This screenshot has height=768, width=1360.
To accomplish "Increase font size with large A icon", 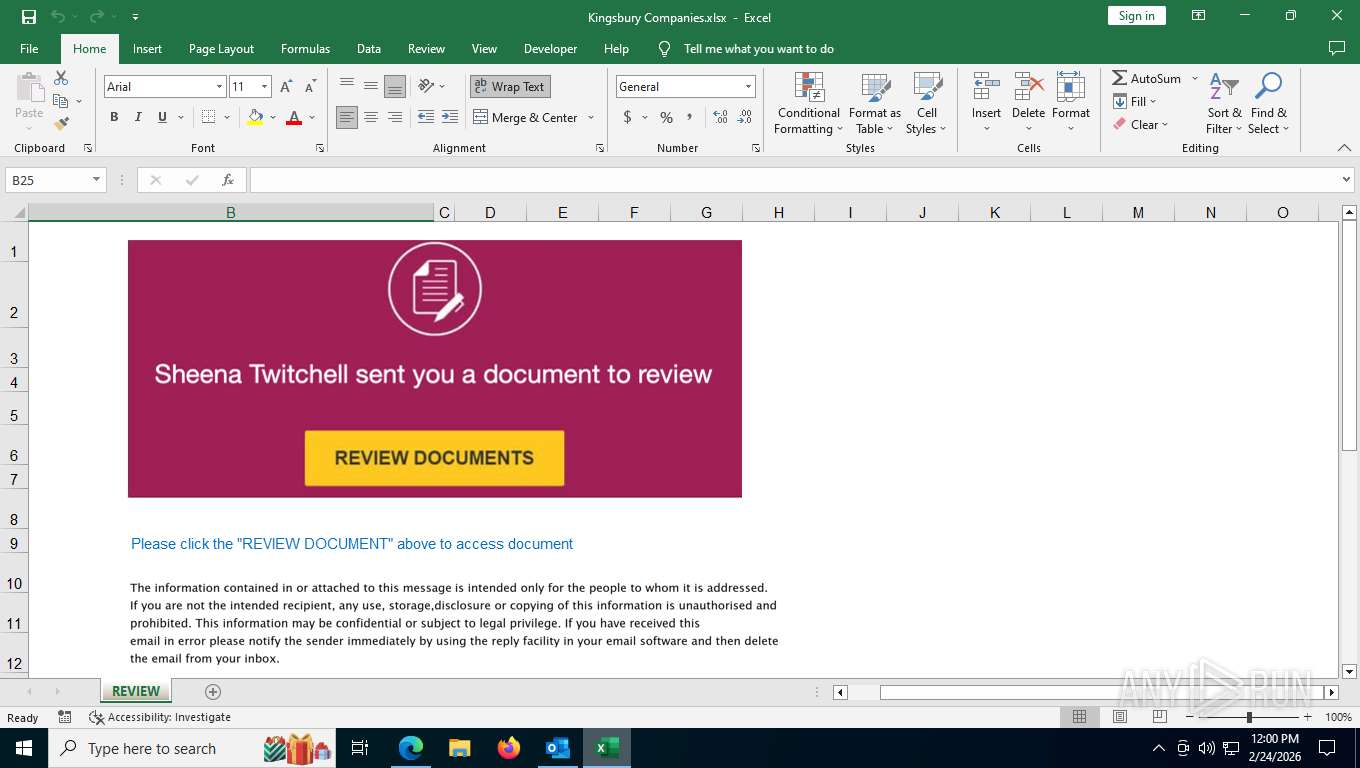I will (286, 87).
